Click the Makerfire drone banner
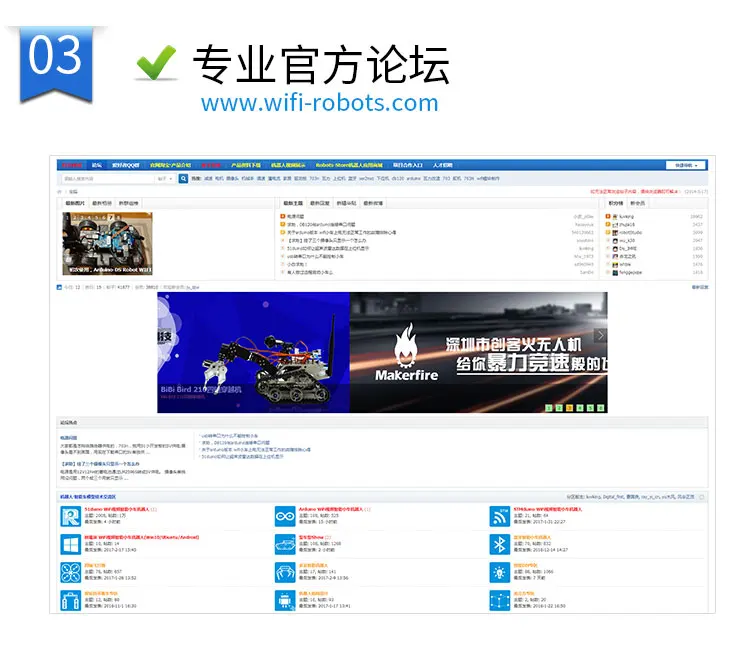750x646 pixels. coord(479,352)
